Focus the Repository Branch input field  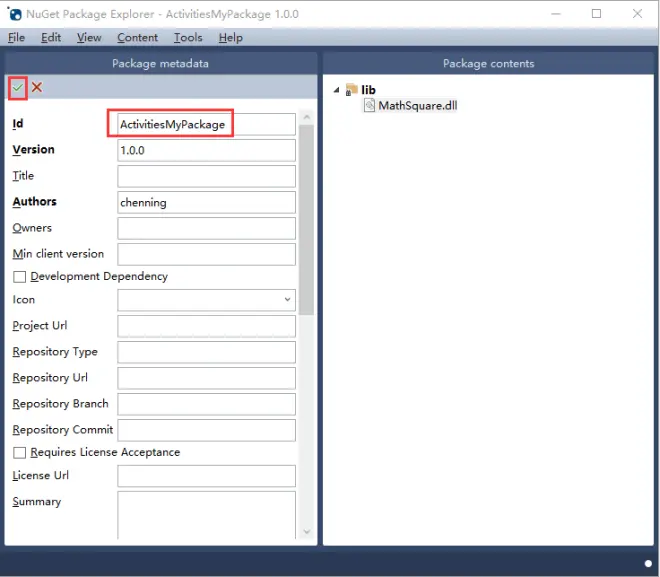click(206, 404)
